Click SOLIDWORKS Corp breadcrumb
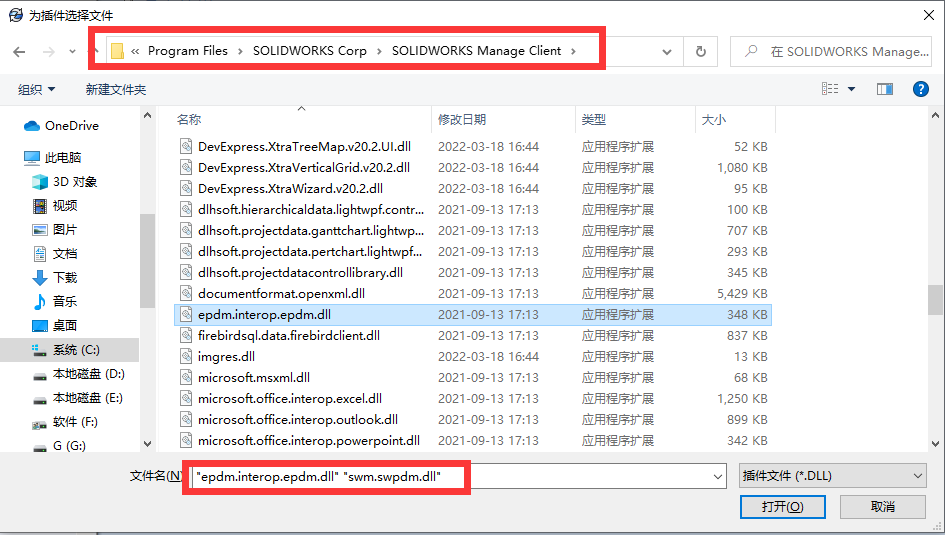This screenshot has width=945, height=535. click(310, 51)
